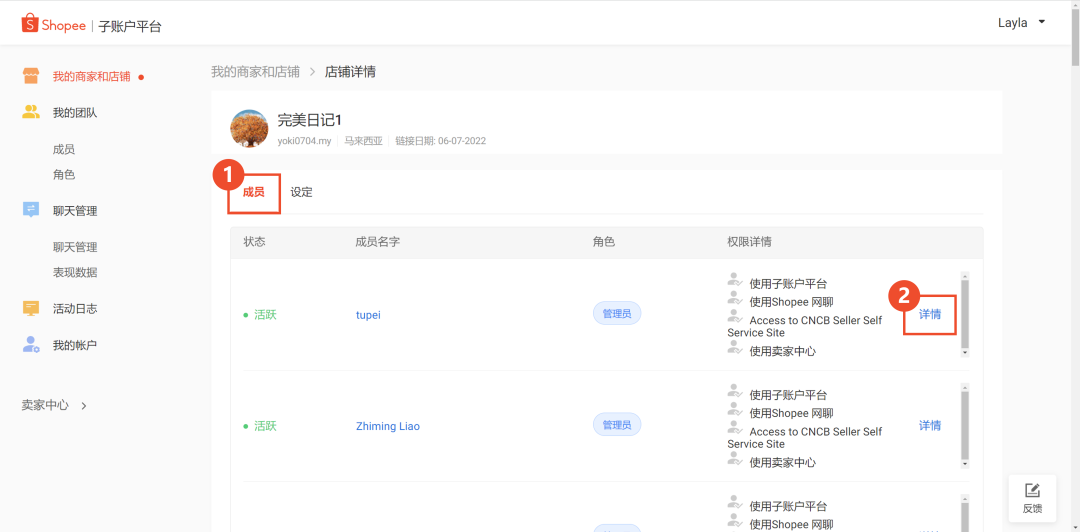The image size is (1080, 532).
Task: Open 详情 for Zhiming Liao
Action: pyautogui.click(x=930, y=425)
